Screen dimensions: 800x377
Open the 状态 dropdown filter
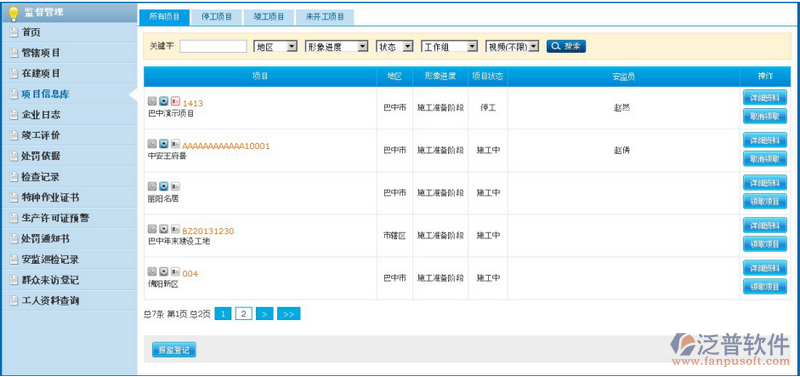pos(394,46)
